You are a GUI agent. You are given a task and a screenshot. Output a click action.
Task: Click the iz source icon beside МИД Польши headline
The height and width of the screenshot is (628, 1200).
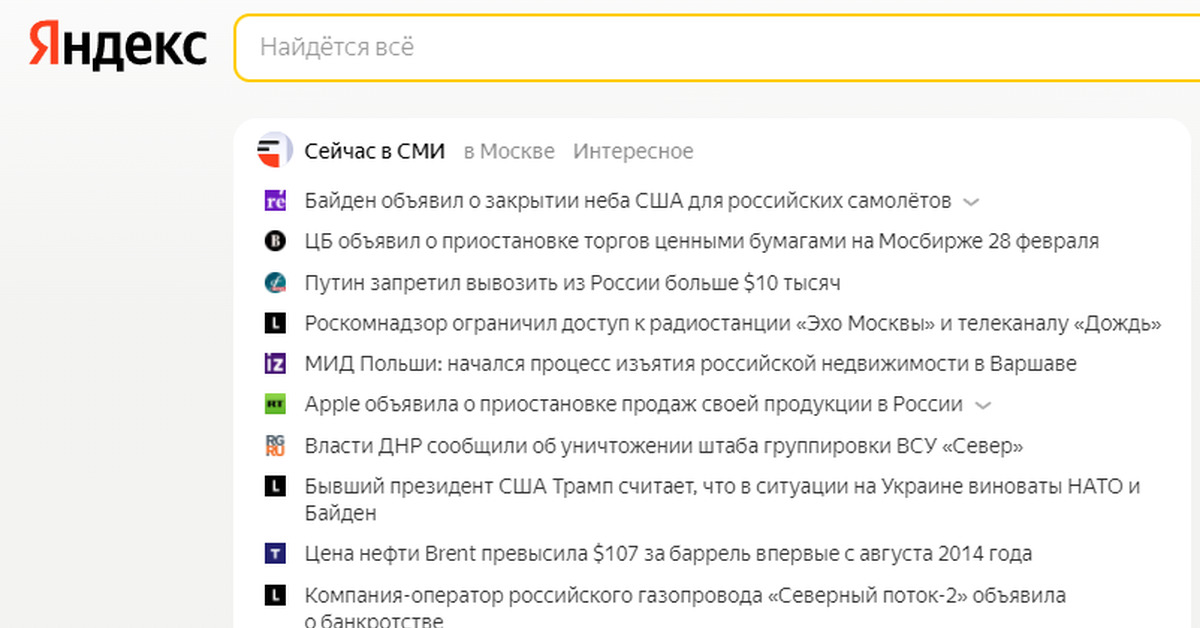coord(275,364)
